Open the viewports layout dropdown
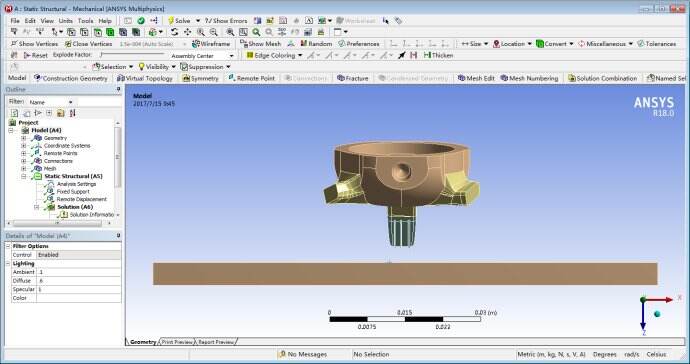690x364 pixels. [x=341, y=32]
